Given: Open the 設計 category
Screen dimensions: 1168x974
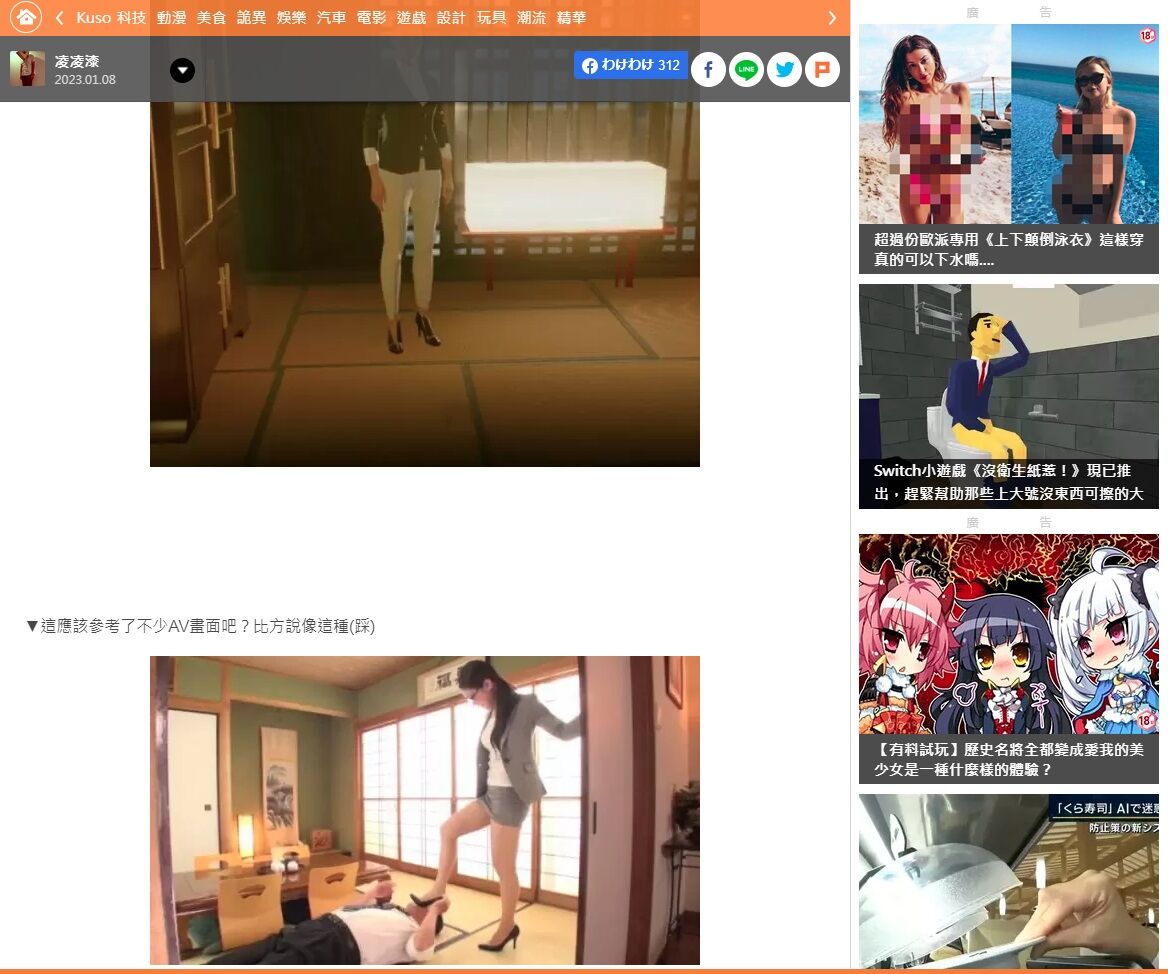Looking at the screenshot, I should pyautogui.click(x=451, y=17).
